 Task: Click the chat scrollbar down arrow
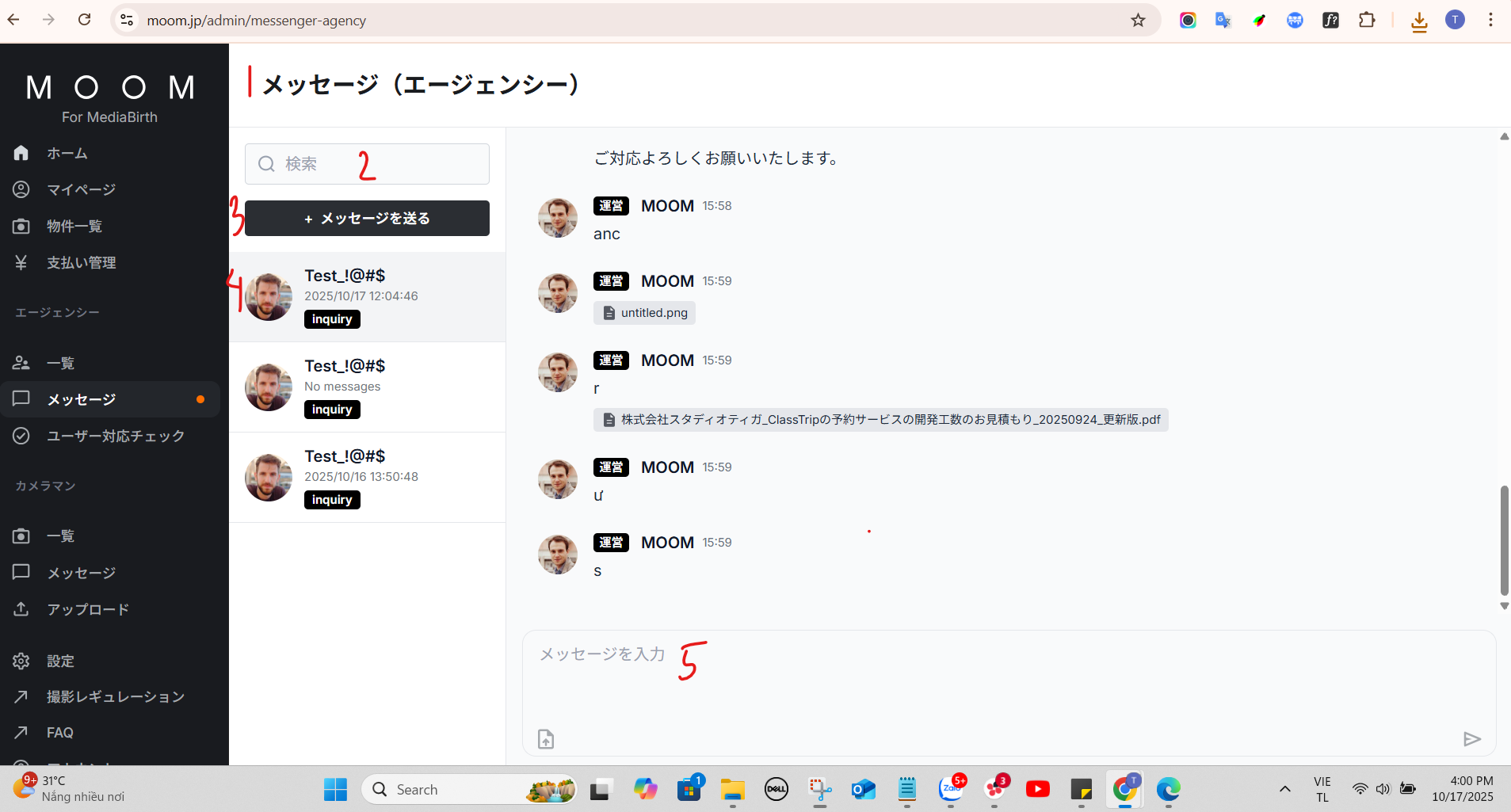point(1503,606)
